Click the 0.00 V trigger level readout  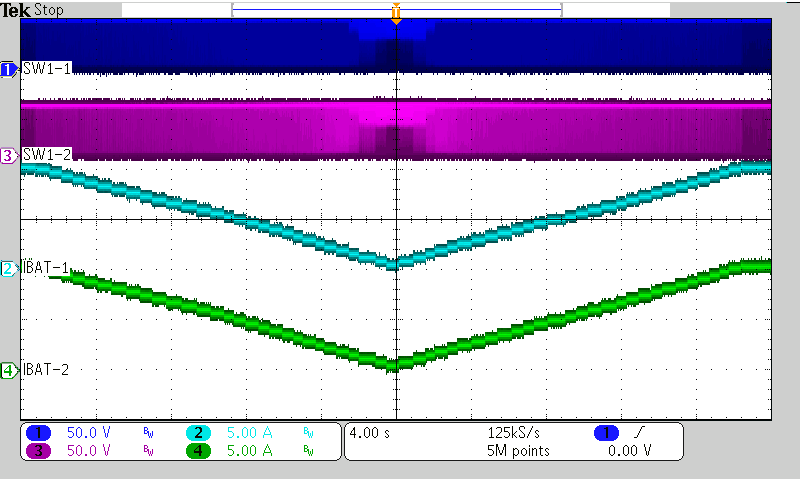coord(629,451)
